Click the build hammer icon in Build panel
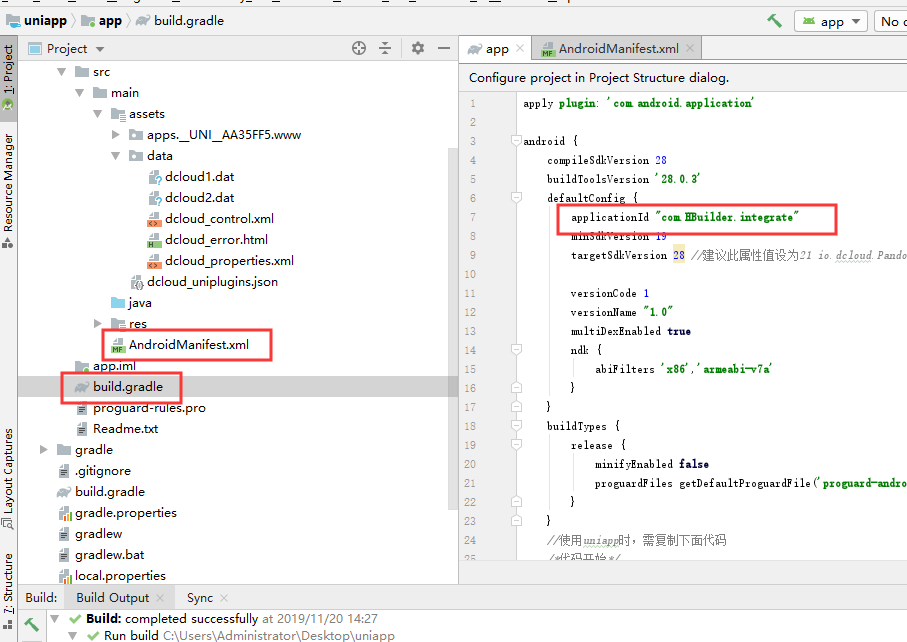The width and height of the screenshot is (907, 642). (x=31, y=624)
